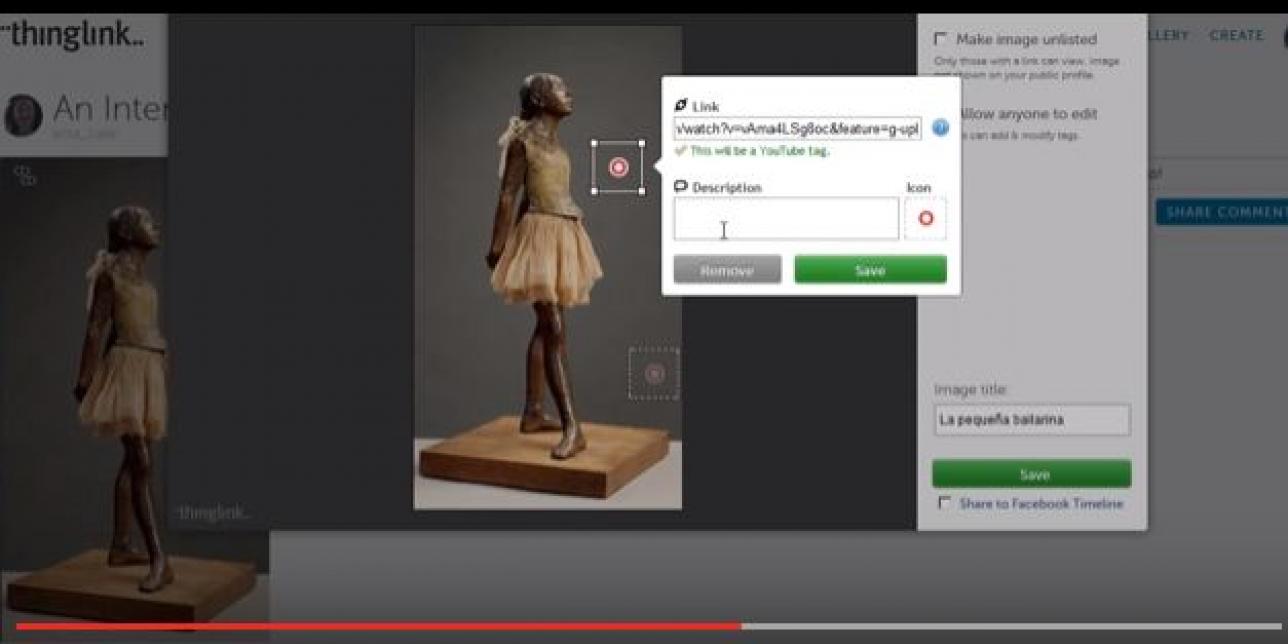
Task: Click the Link URL input field
Action: point(797,128)
